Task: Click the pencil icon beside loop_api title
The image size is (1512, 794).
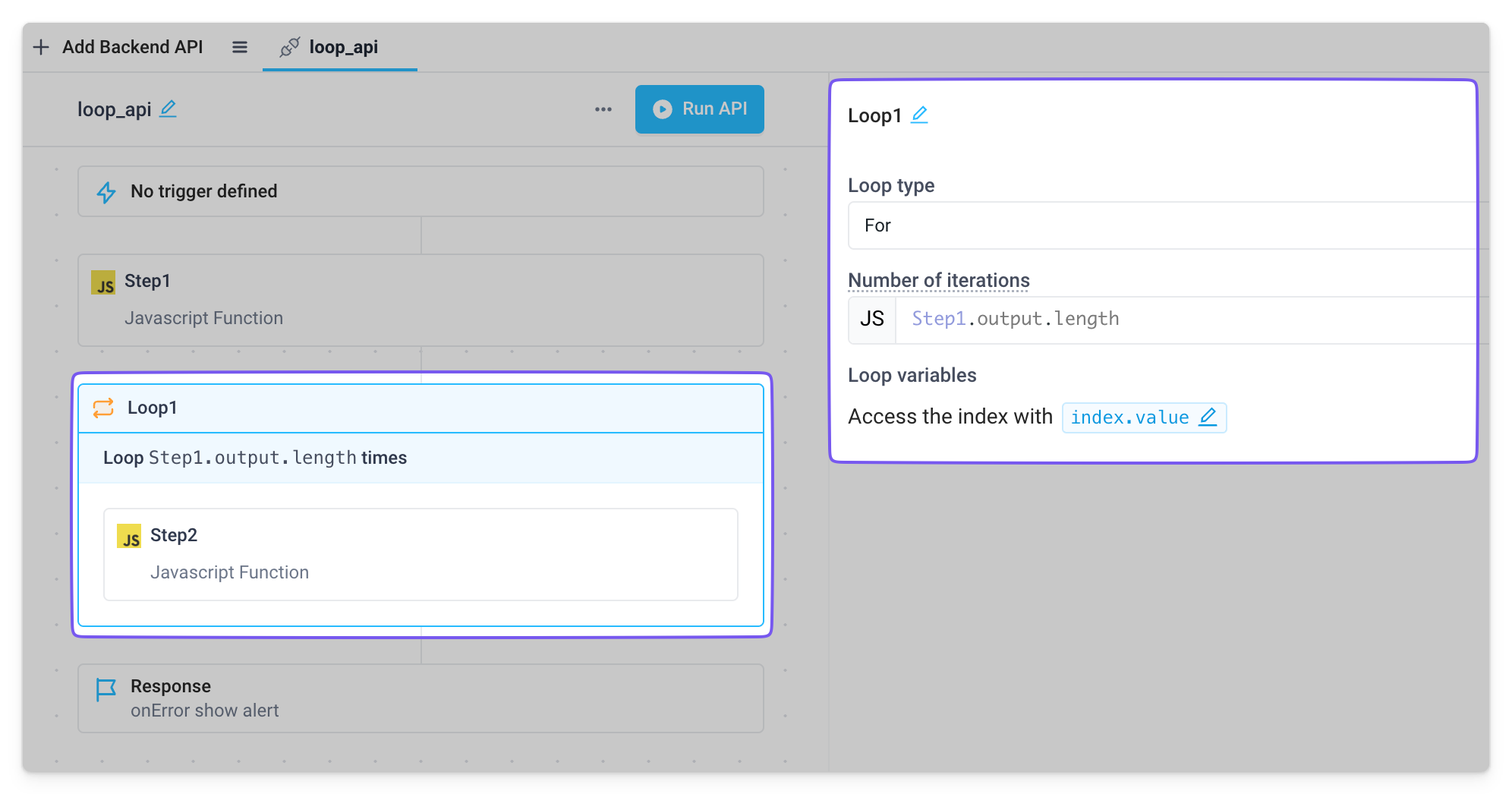Action: tap(169, 109)
